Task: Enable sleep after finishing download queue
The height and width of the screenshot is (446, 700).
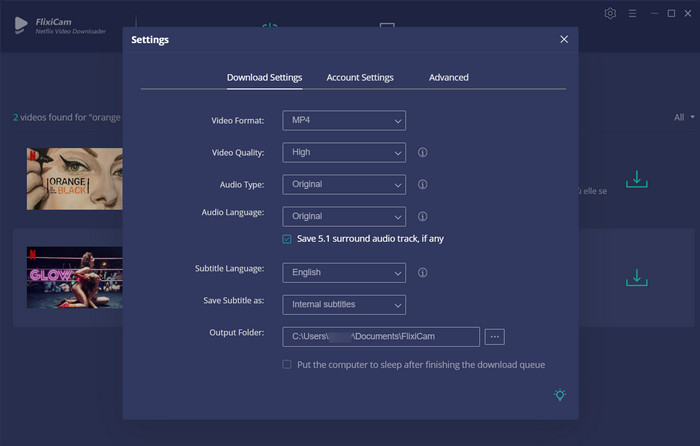Action: [287, 364]
